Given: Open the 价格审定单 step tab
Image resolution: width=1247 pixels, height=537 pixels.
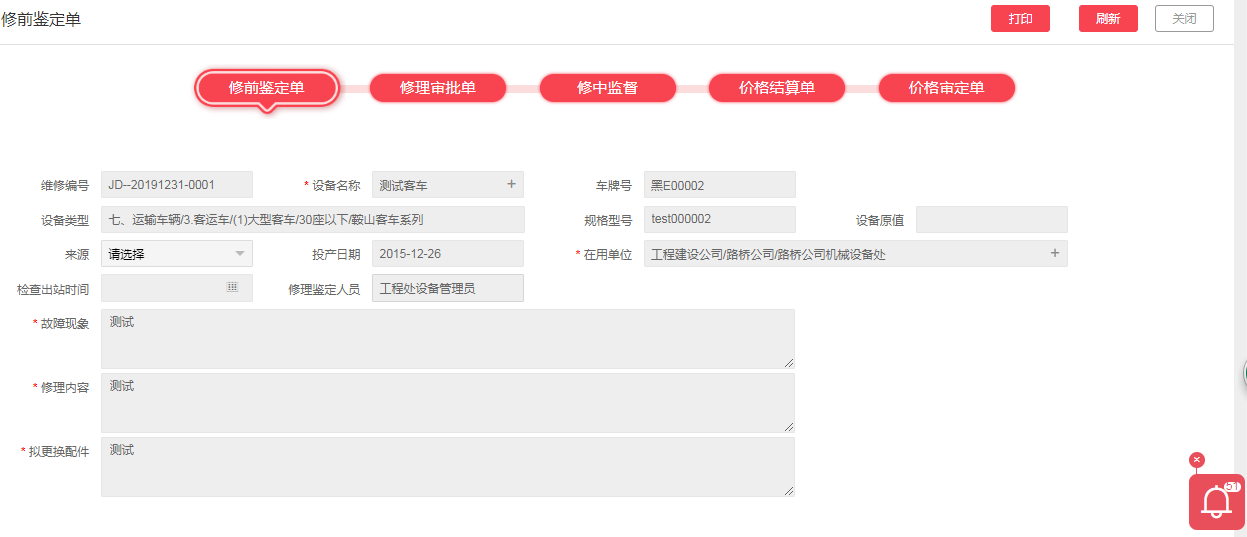Looking at the screenshot, I should [x=946, y=88].
